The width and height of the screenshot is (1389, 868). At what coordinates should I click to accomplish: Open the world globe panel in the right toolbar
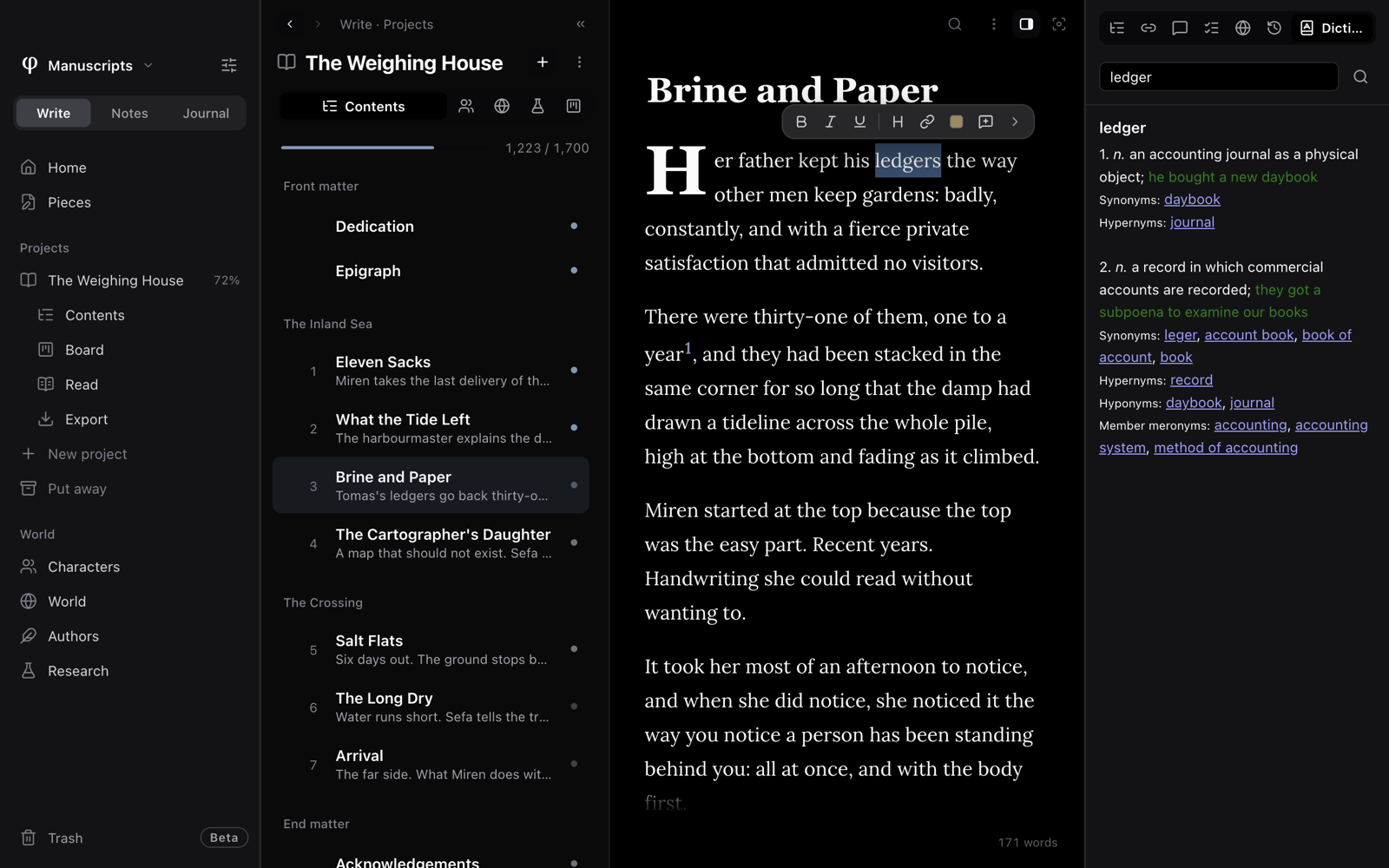[x=1243, y=29]
